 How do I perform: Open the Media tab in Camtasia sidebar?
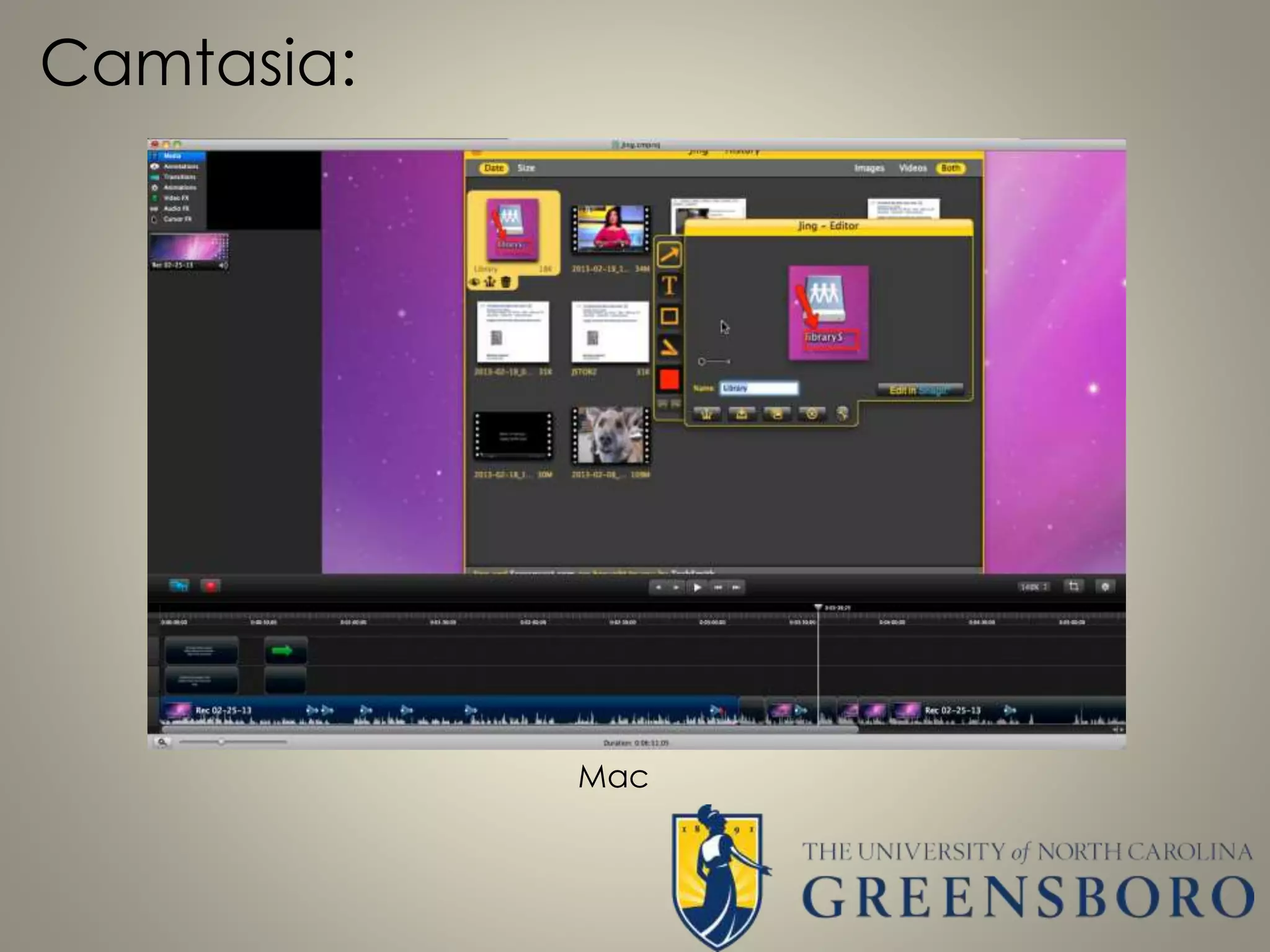(x=177, y=156)
